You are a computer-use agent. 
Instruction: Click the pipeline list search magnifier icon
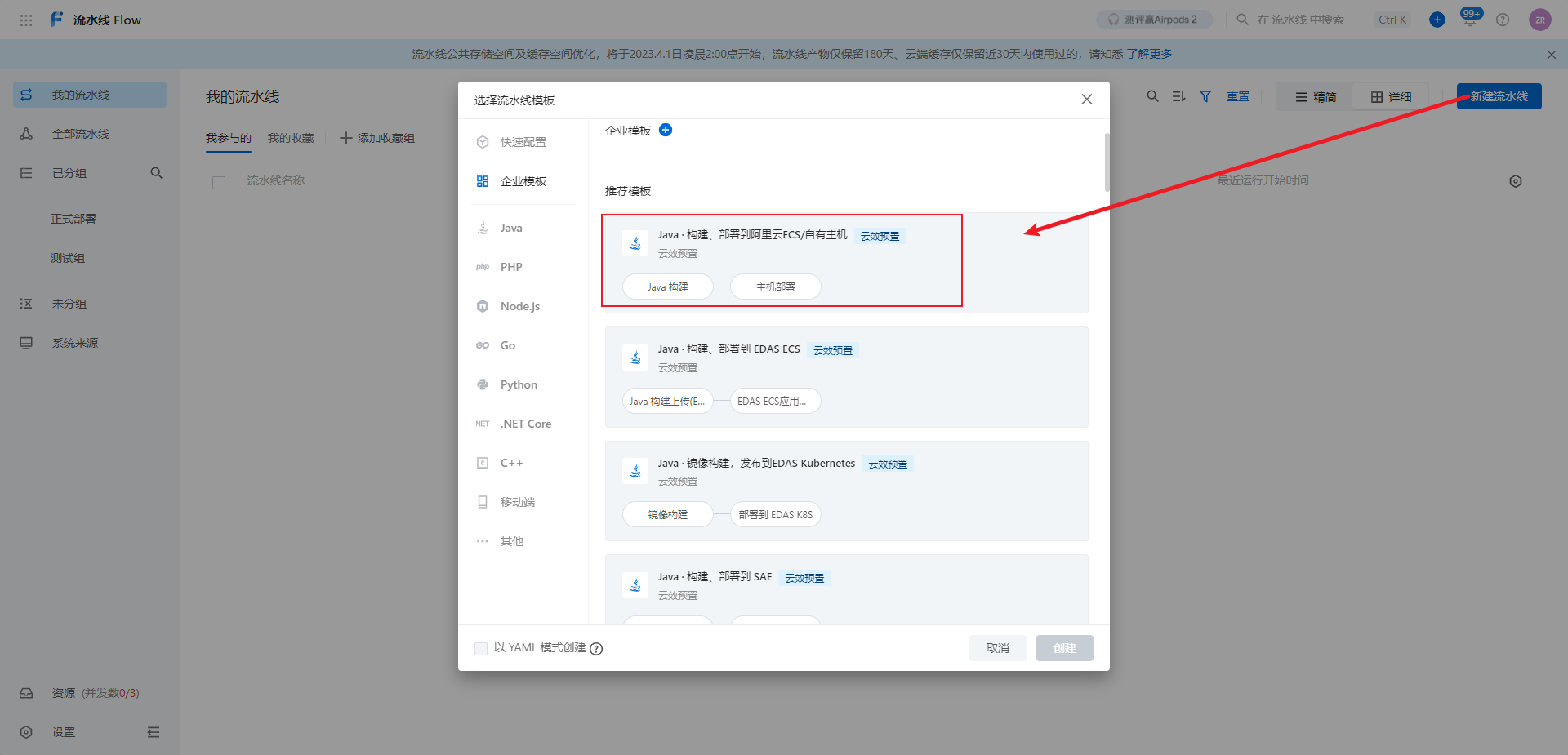coord(1152,96)
